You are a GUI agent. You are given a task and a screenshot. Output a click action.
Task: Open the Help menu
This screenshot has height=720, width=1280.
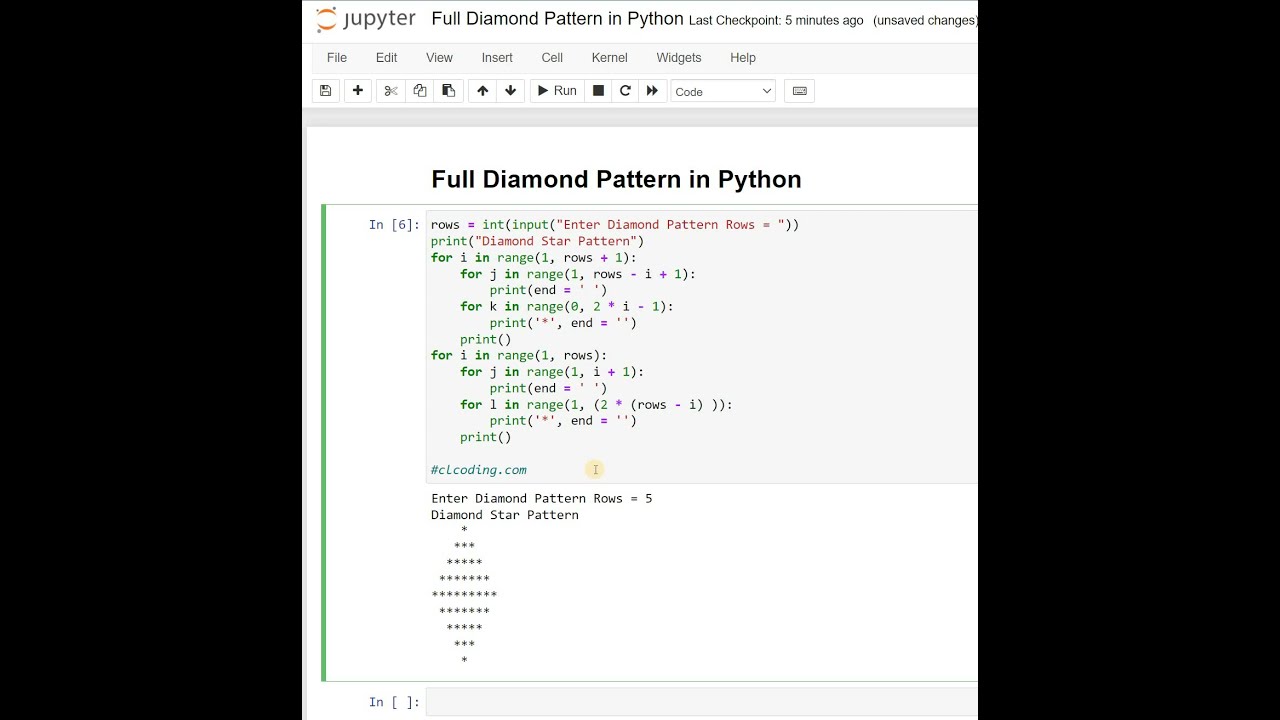tap(743, 58)
